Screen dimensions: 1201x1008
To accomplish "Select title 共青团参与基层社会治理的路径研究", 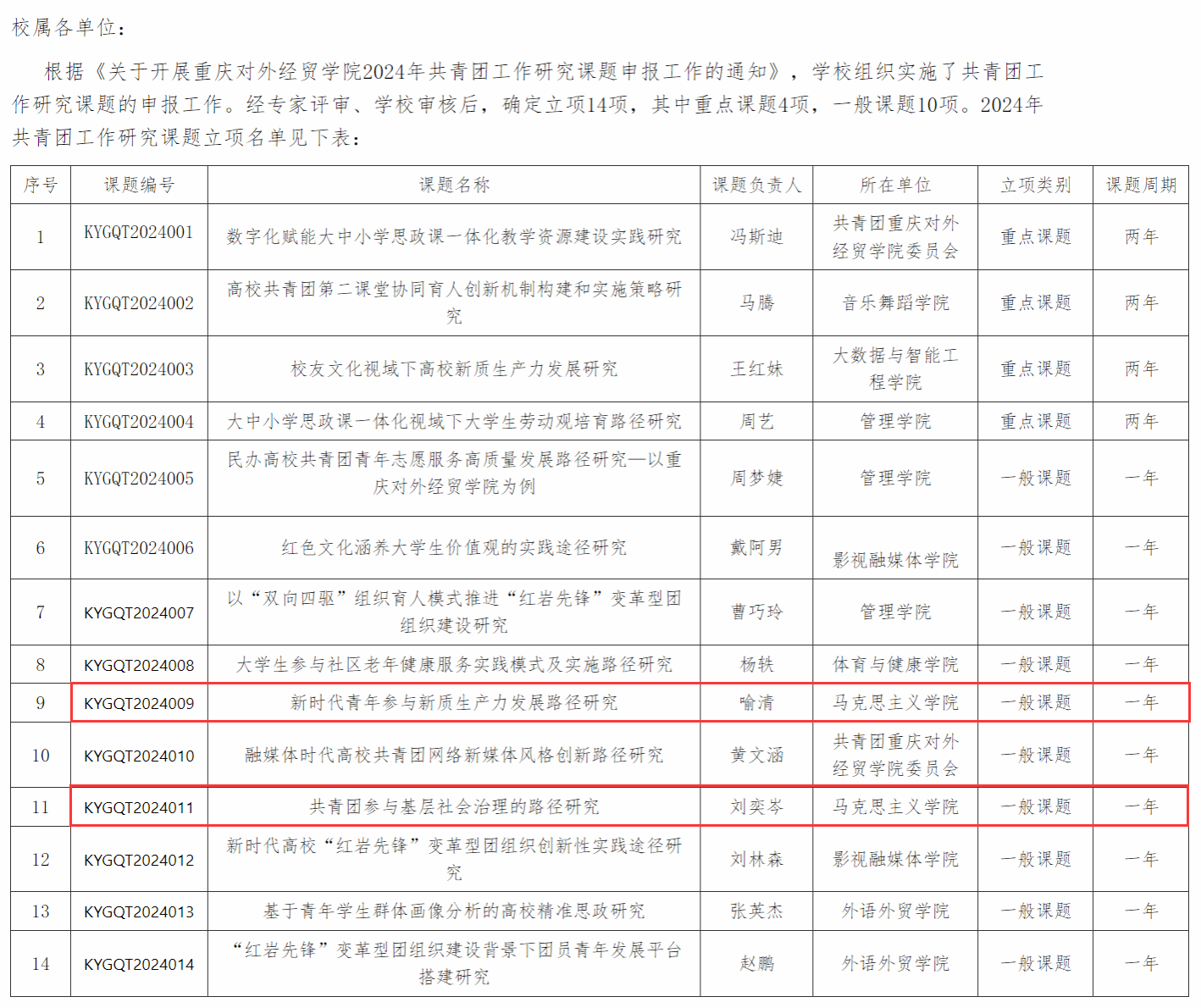I will tap(454, 807).
